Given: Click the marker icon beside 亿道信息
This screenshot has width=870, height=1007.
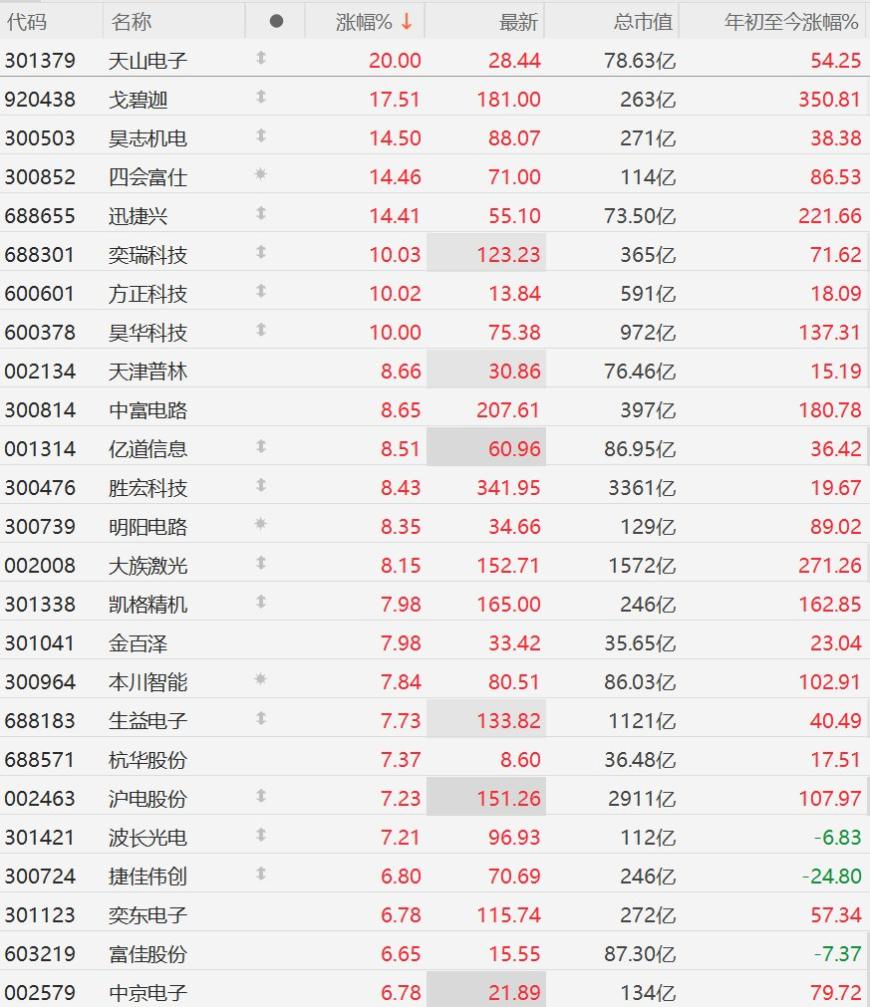Looking at the screenshot, I should point(261,446).
